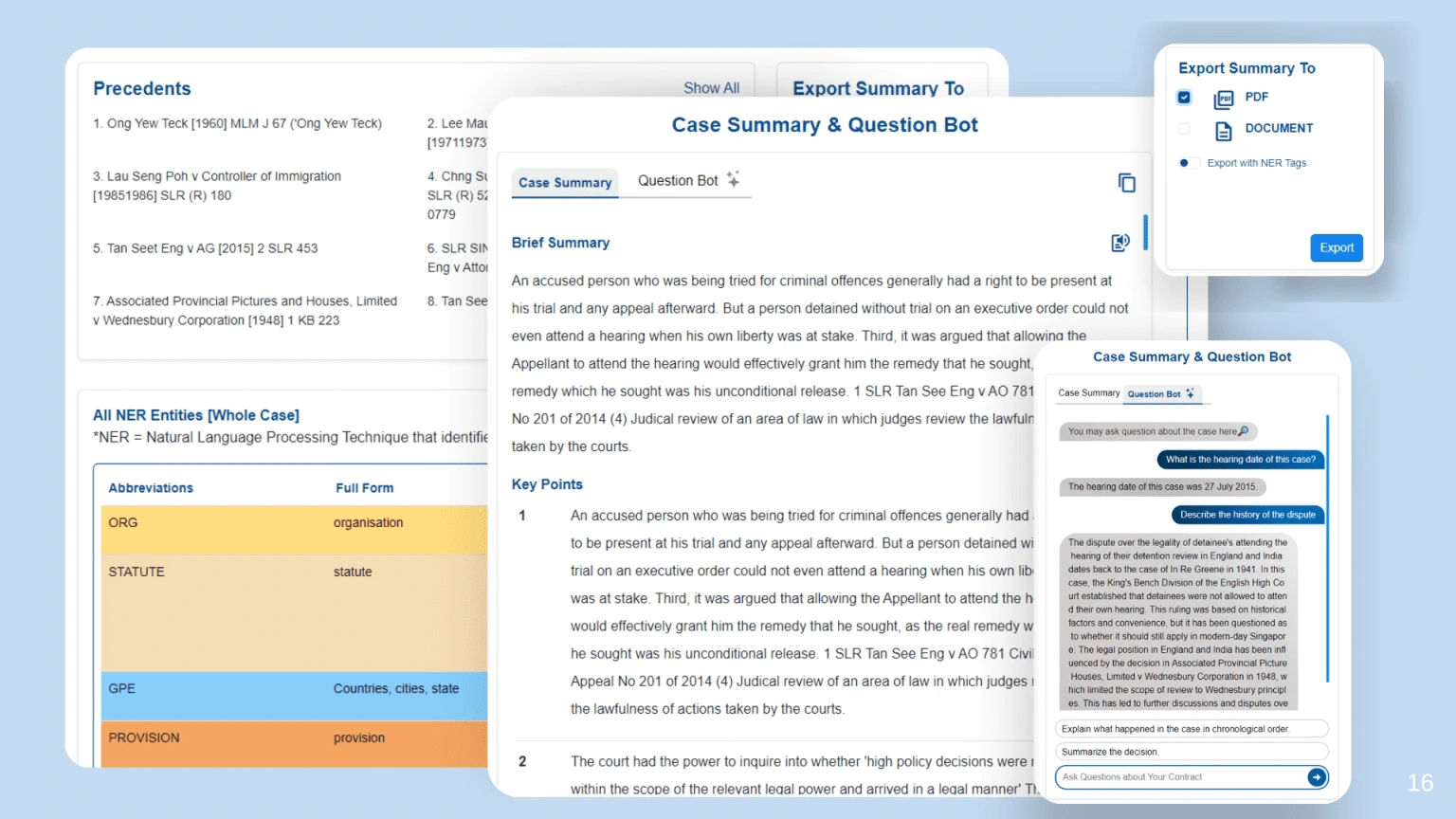The width and height of the screenshot is (1456, 819).
Task: Select Question Bot tab in small chat panel
Action: coord(1161,393)
